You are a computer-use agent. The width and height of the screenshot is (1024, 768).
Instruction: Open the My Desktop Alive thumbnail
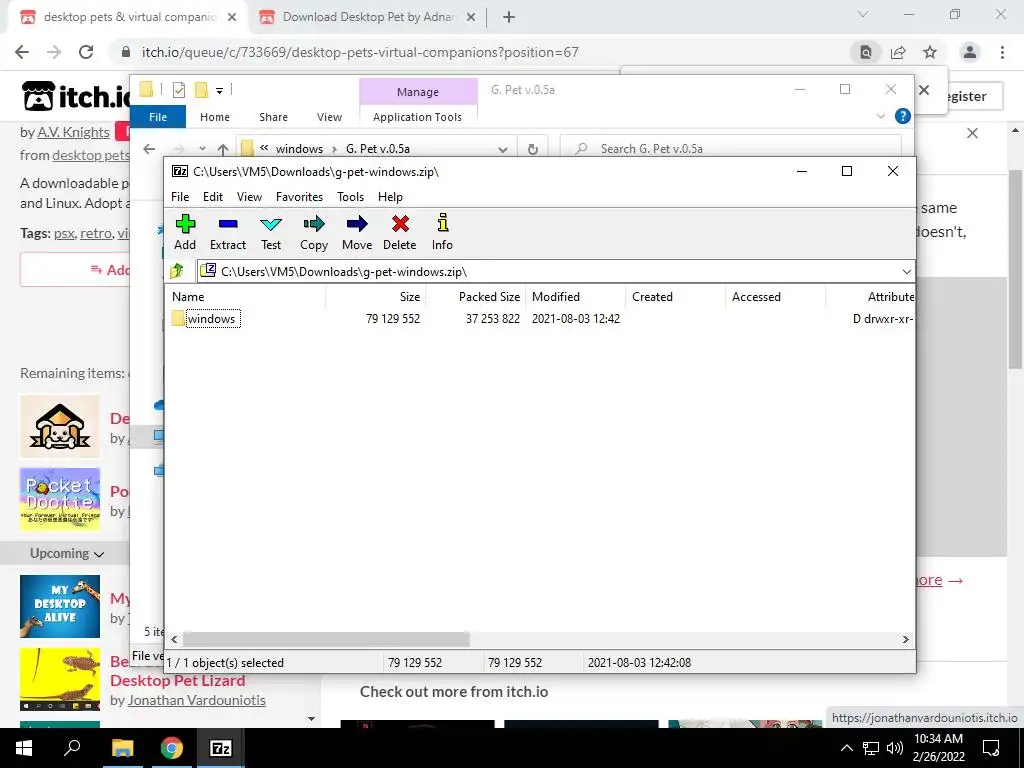[60, 606]
